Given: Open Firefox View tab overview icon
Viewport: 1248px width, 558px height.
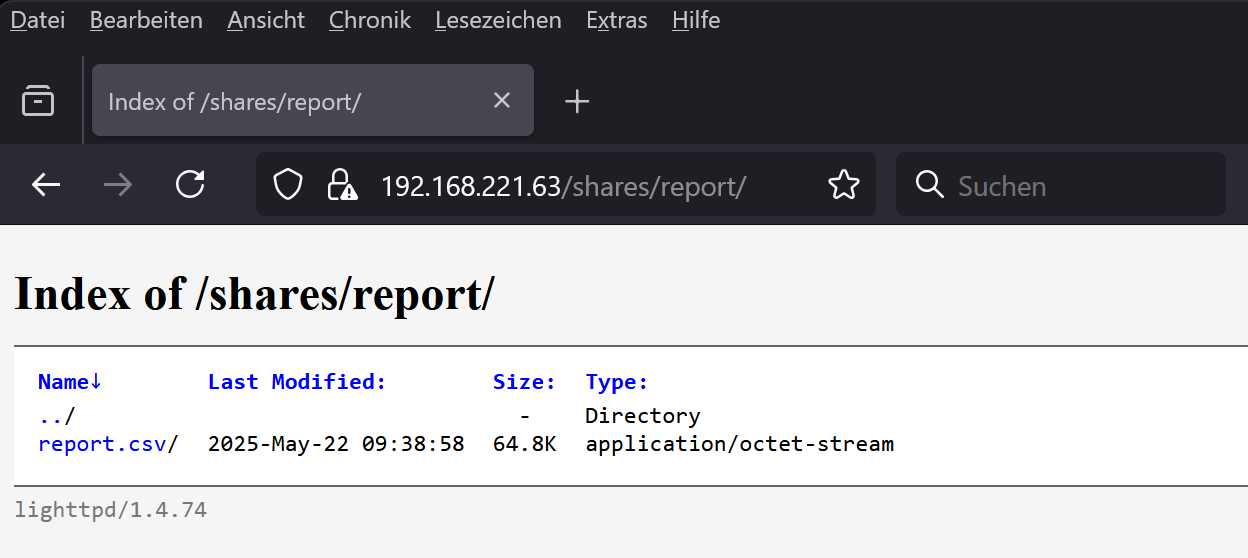Looking at the screenshot, I should [x=38, y=101].
